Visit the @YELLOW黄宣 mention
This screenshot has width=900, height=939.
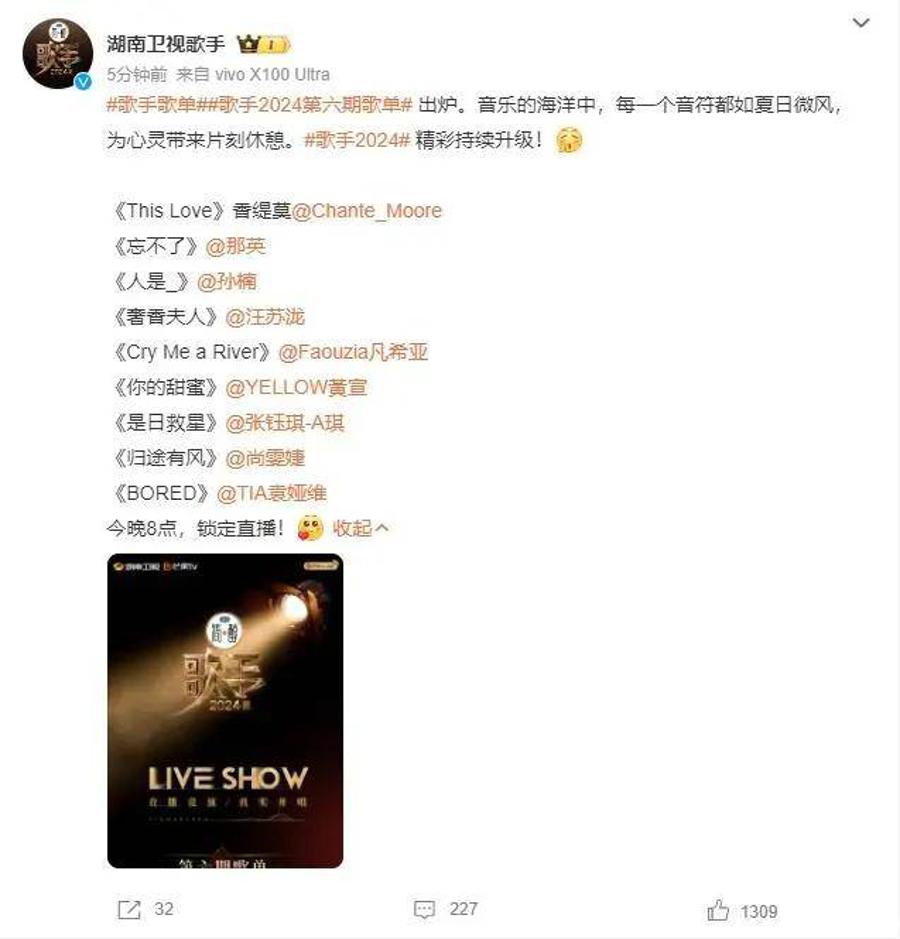click(296, 387)
